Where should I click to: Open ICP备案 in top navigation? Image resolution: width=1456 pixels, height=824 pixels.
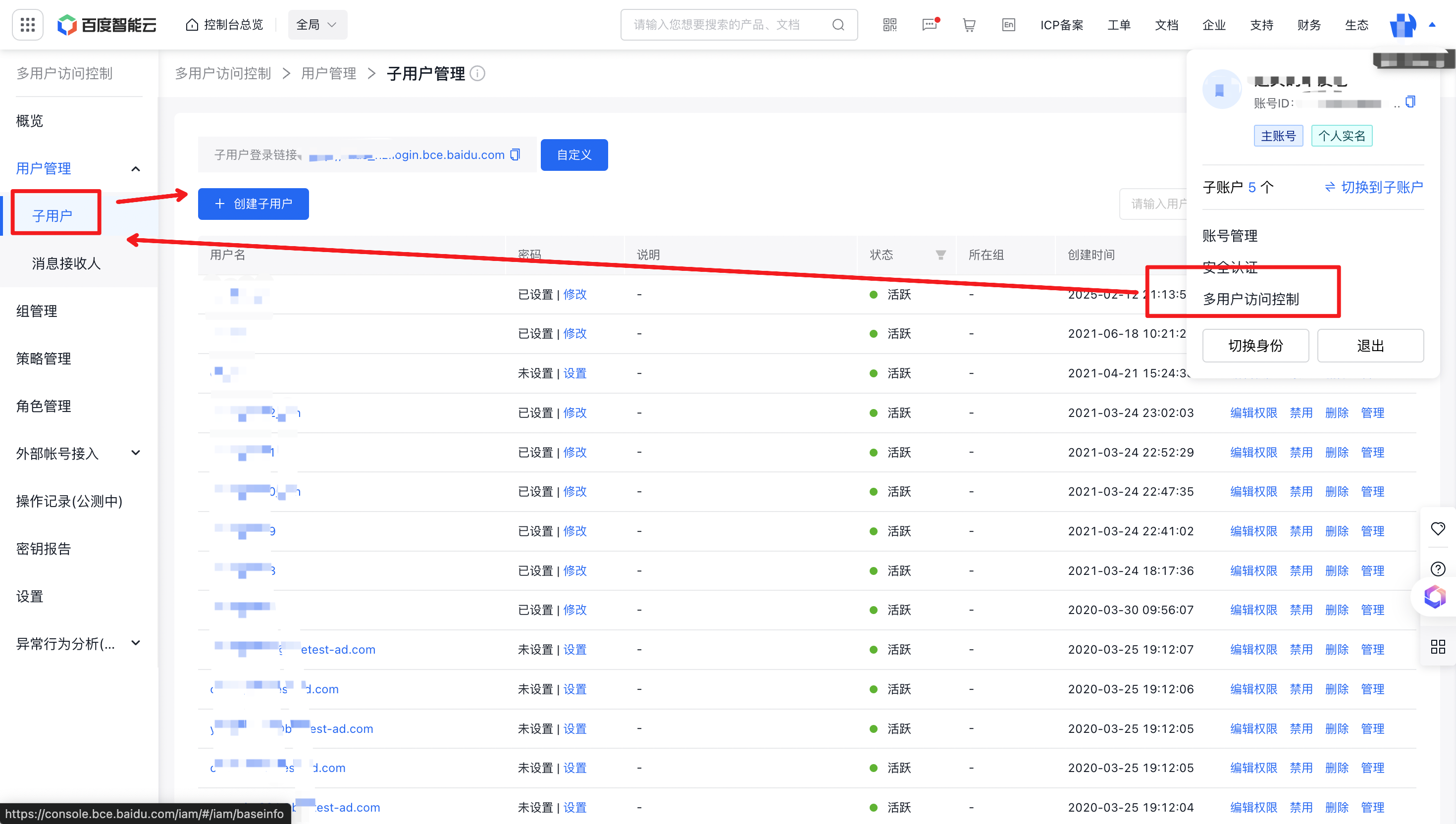point(1062,24)
